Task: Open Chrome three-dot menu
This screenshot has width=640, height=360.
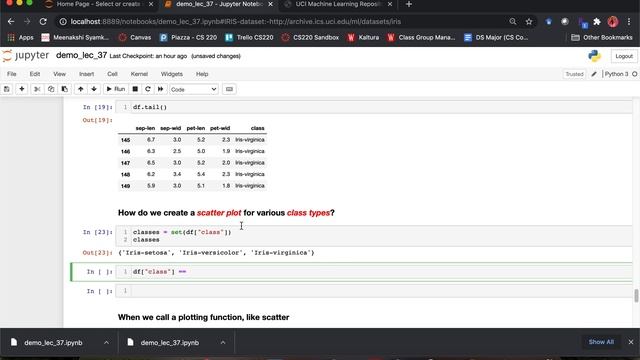Action: (x=629, y=22)
